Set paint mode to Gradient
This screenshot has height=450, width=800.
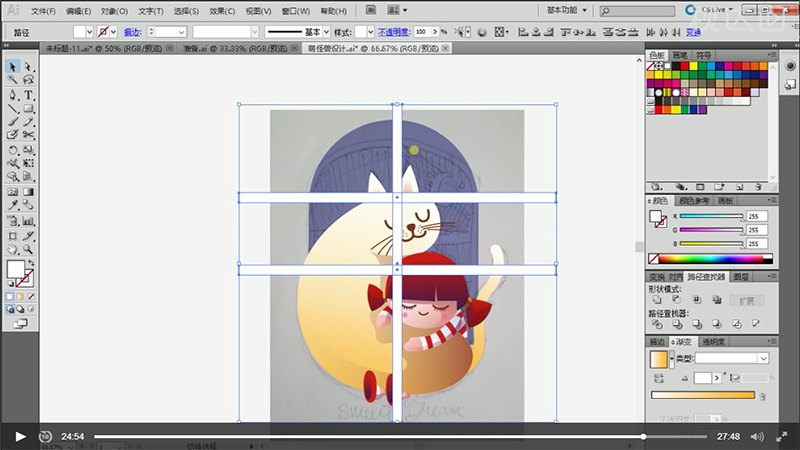pyautogui.click(x=20, y=296)
